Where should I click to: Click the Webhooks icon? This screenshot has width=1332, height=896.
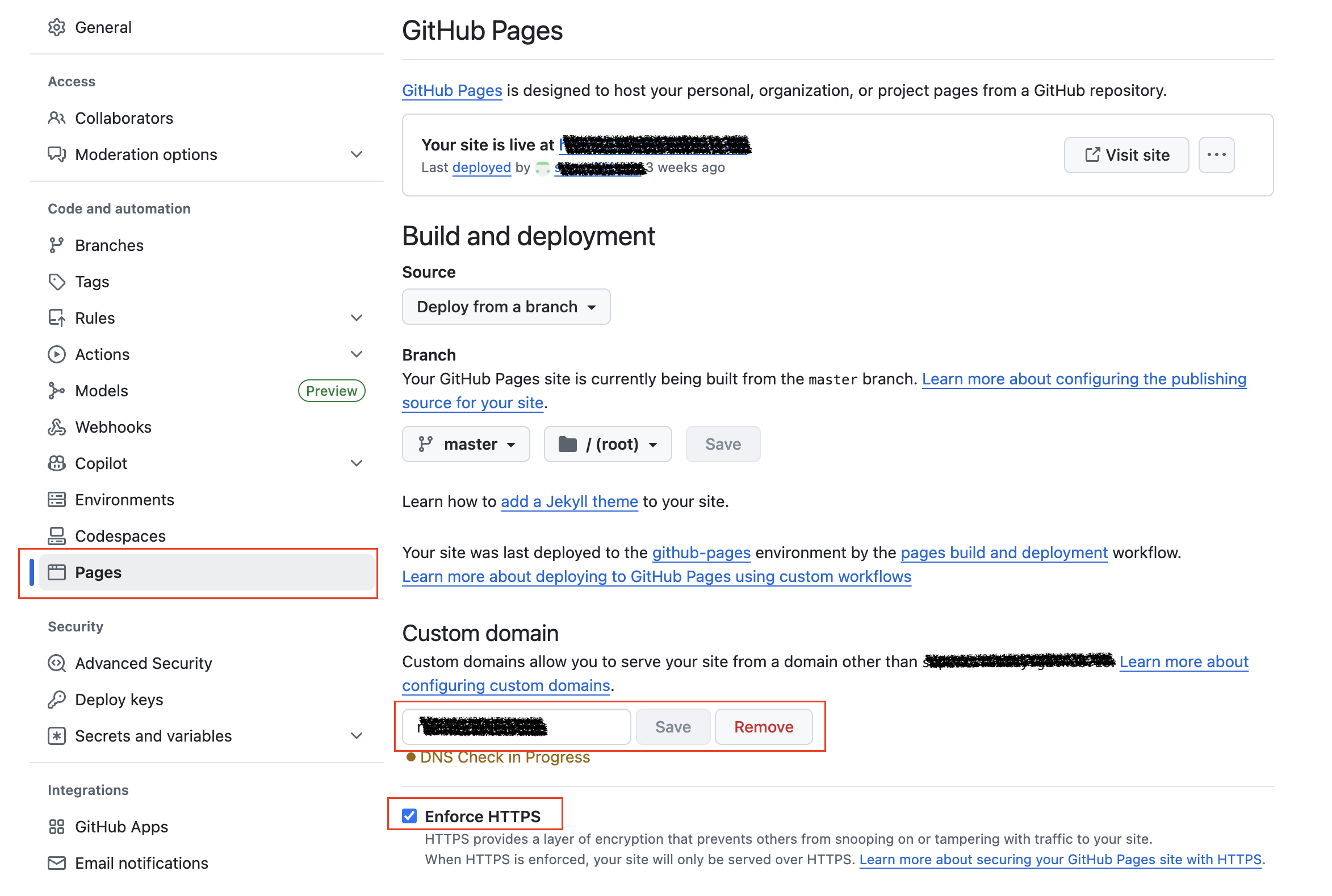(57, 427)
